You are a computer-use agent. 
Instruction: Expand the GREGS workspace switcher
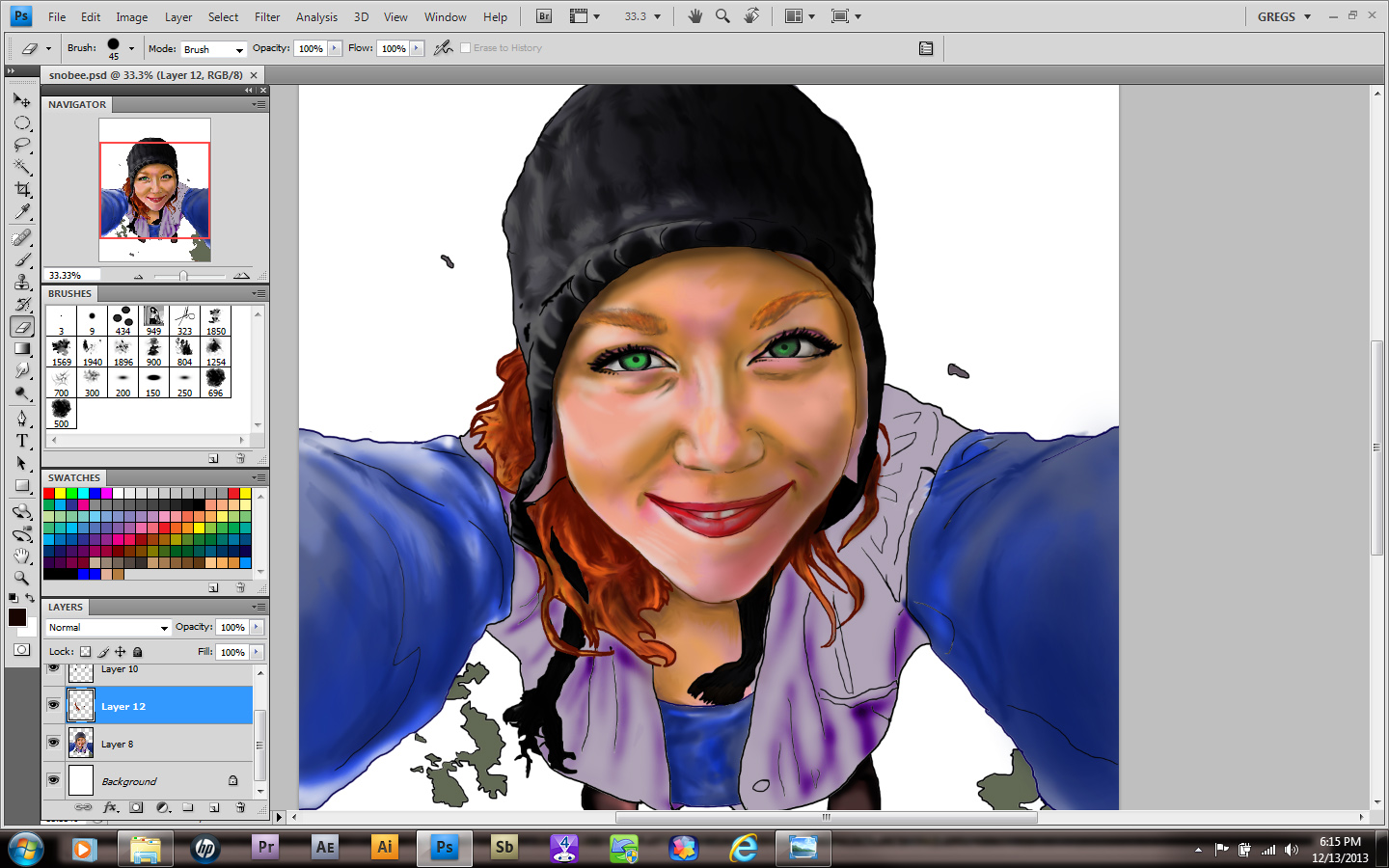(1284, 16)
